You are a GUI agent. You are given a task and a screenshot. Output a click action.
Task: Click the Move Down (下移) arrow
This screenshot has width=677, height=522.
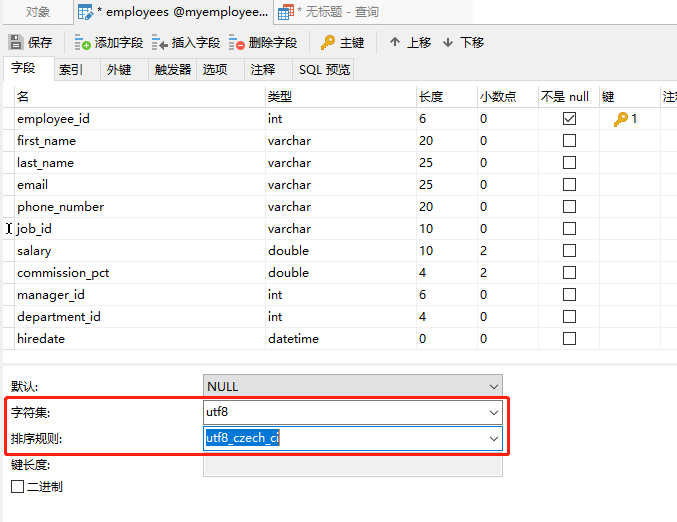tap(448, 43)
